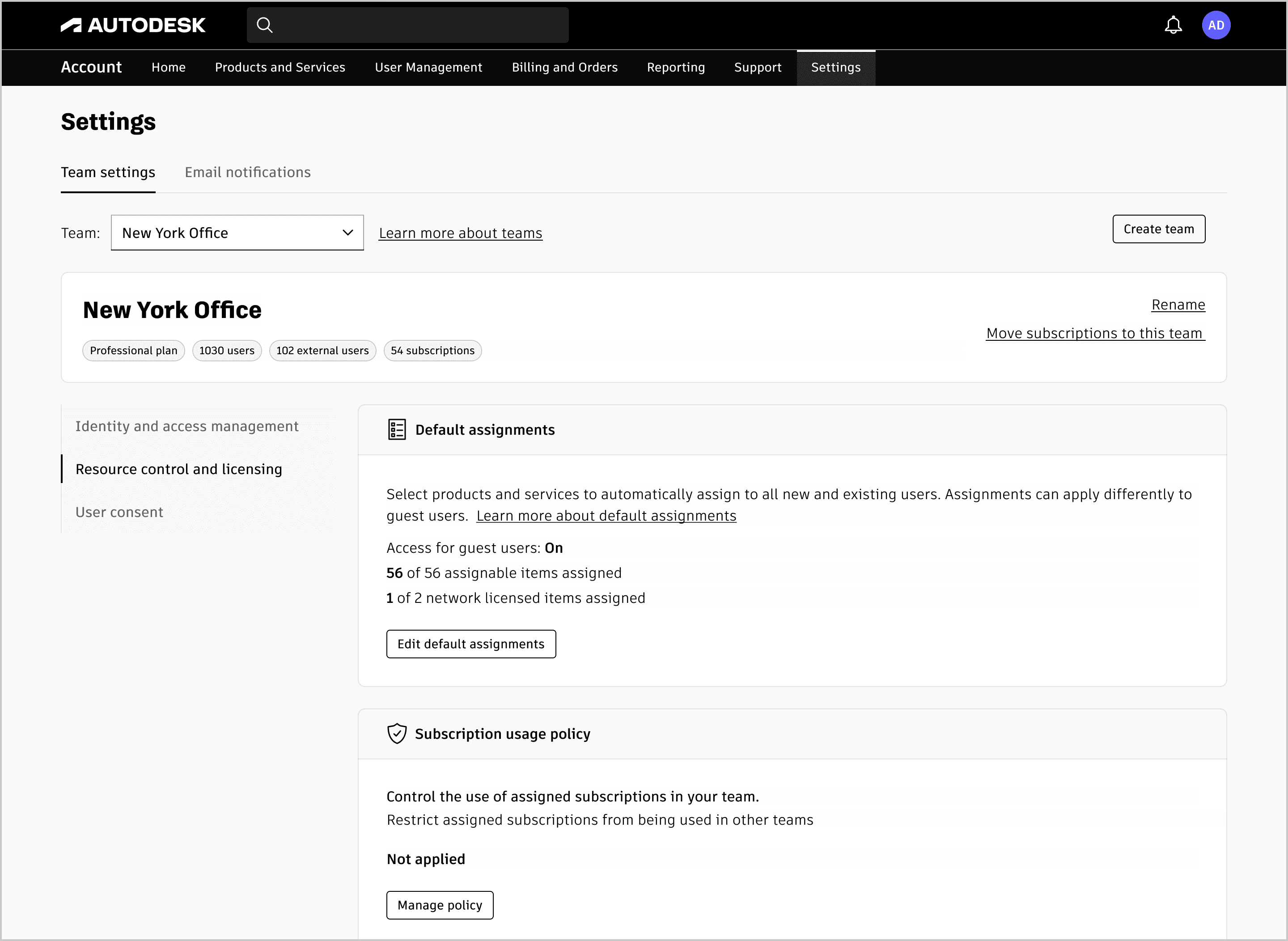Click the Create team button
The width and height of the screenshot is (1288, 941).
click(1158, 229)
